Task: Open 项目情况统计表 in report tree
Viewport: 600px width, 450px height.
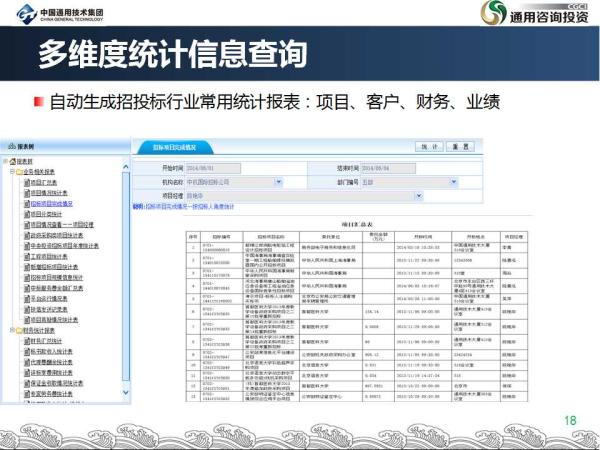Action: 48,193
